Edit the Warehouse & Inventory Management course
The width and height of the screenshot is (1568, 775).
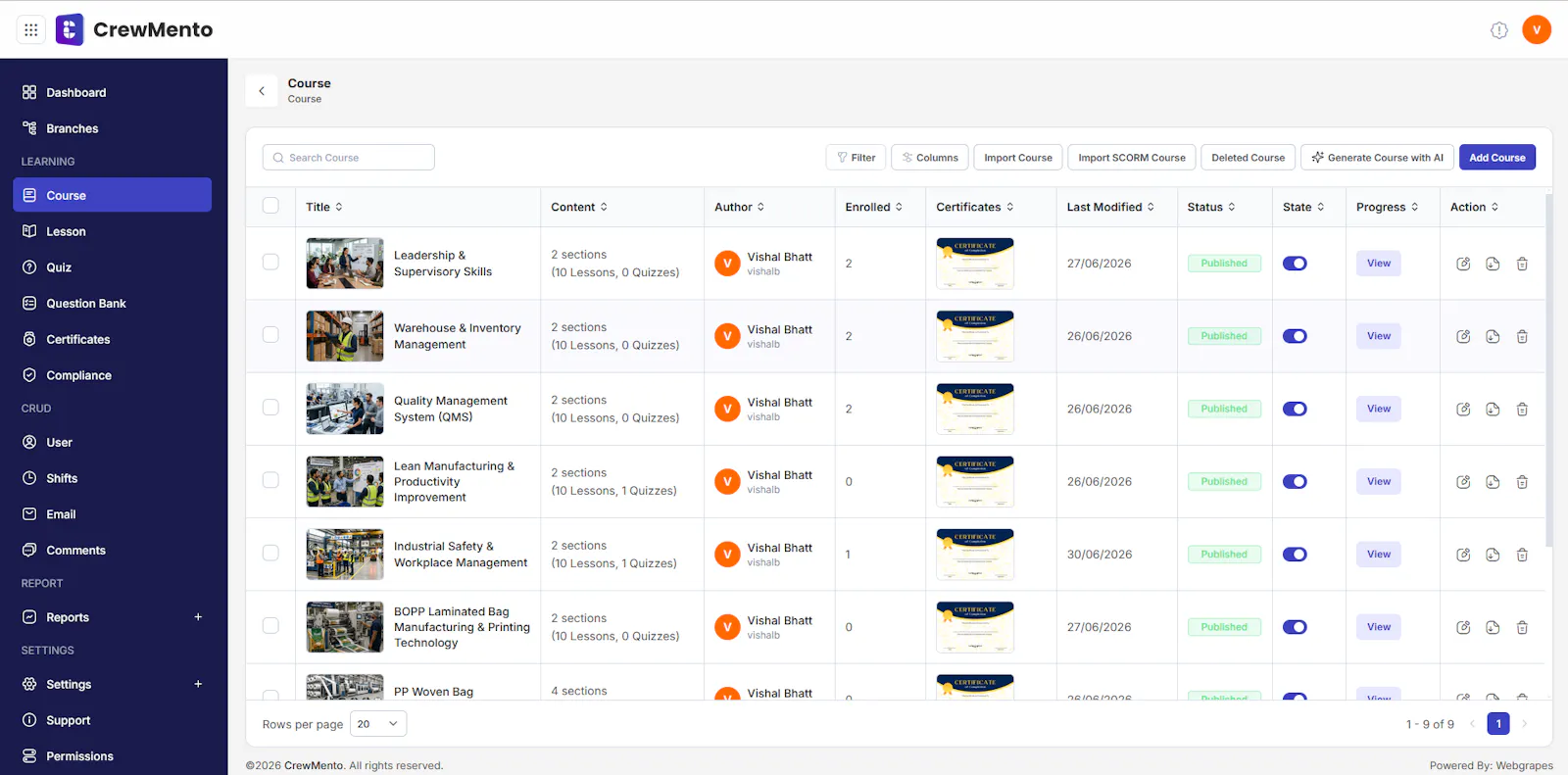1463,336
